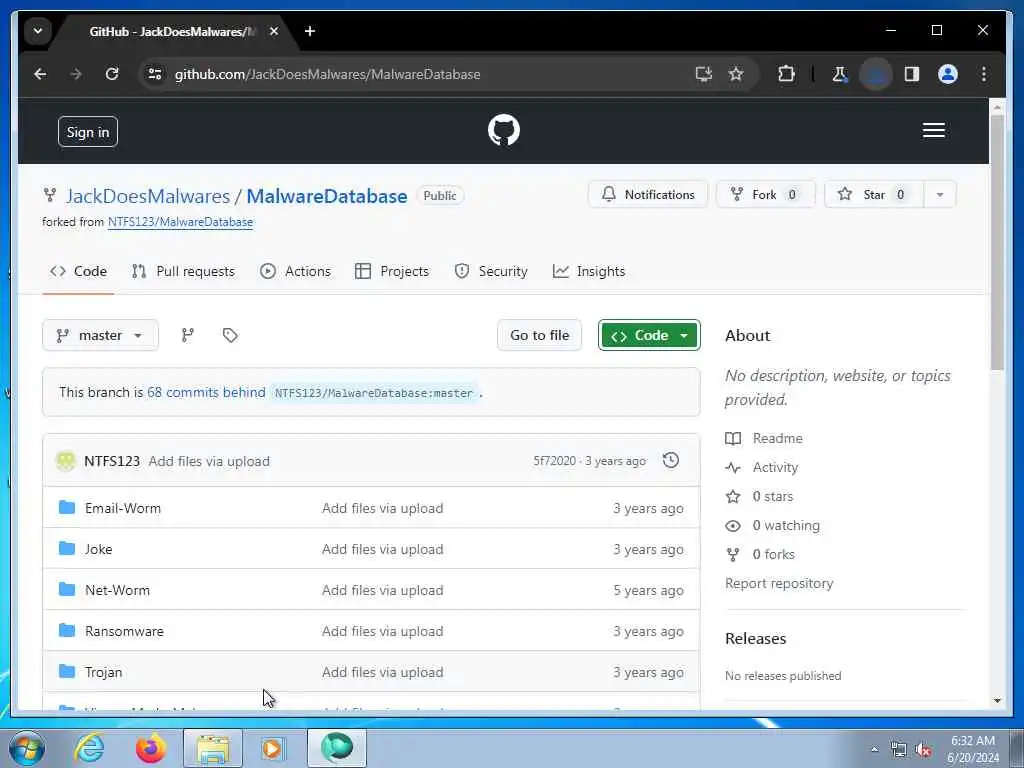Switch to Security tab
The width and height of the screenshot is (1024, 768).
(491, 271)
